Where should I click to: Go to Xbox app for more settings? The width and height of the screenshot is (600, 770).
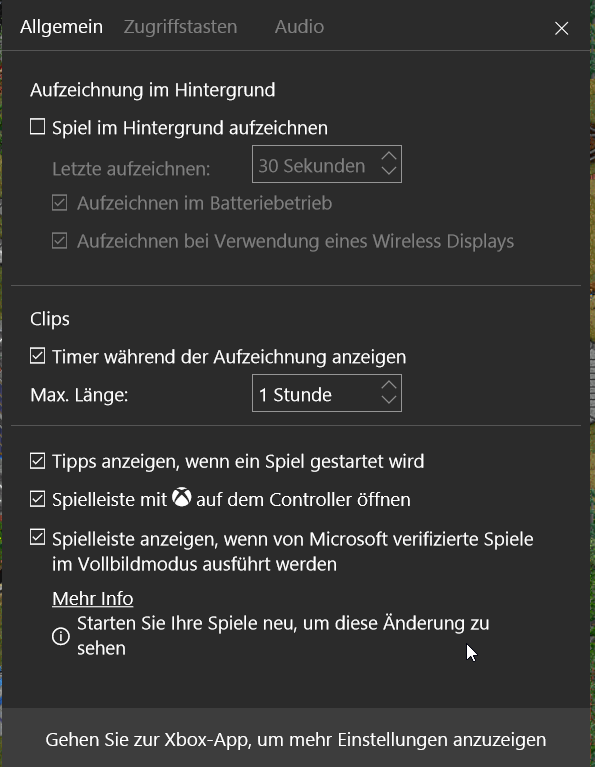tap(296, 740)
